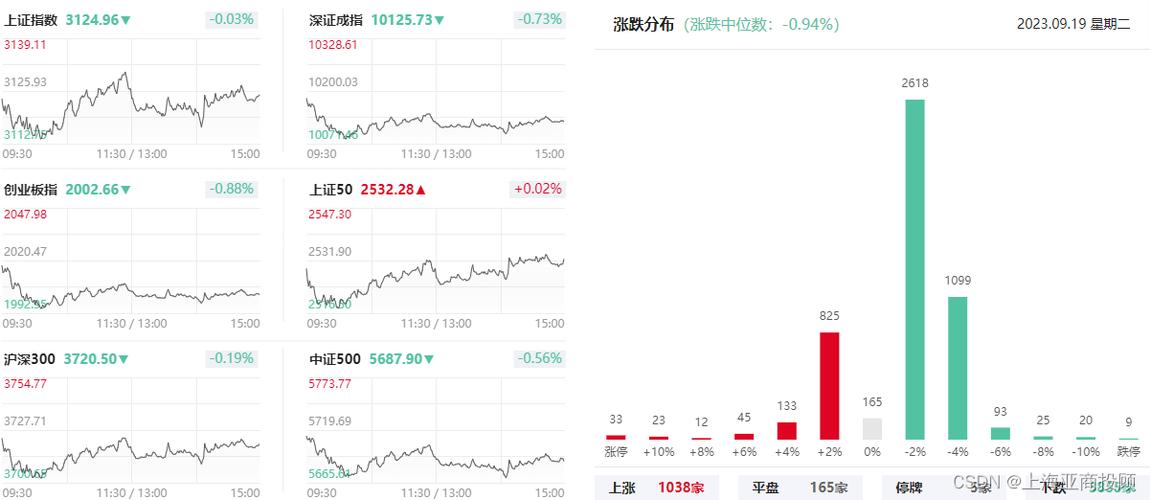Image resolution: width=1151 pixels, height=500 pixels.
Task: Click the 涨停 axis label
Action: click(616, 452)
